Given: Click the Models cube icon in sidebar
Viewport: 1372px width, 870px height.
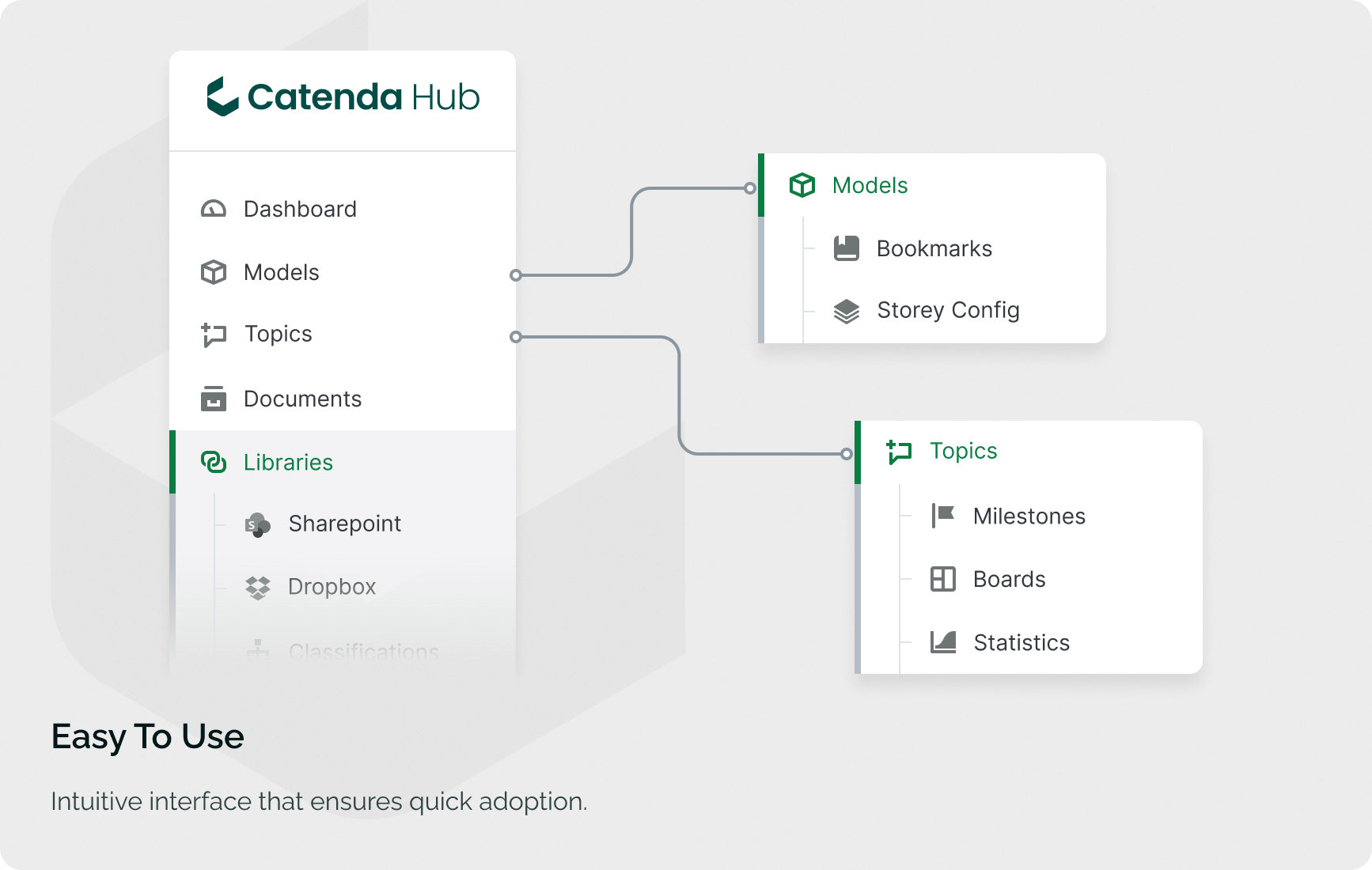Looking at the screenshot, I should [x=213, y=272].
